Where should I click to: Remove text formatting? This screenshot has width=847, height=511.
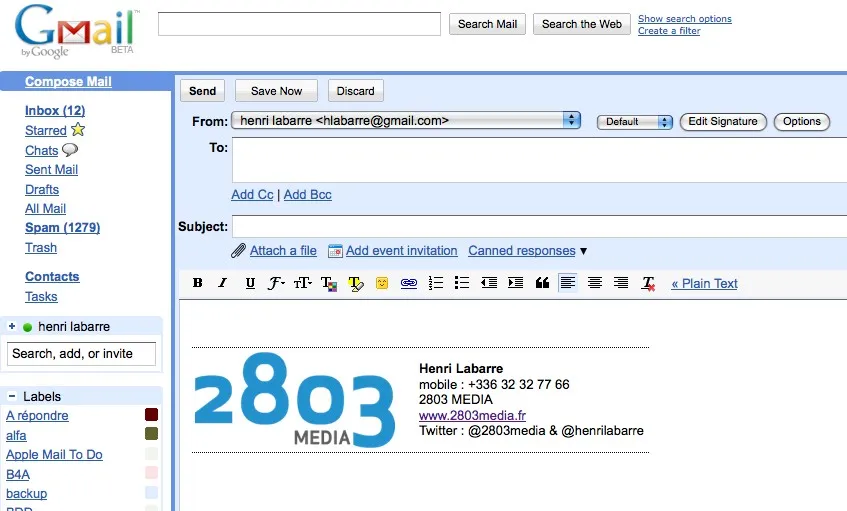(648, 283)
